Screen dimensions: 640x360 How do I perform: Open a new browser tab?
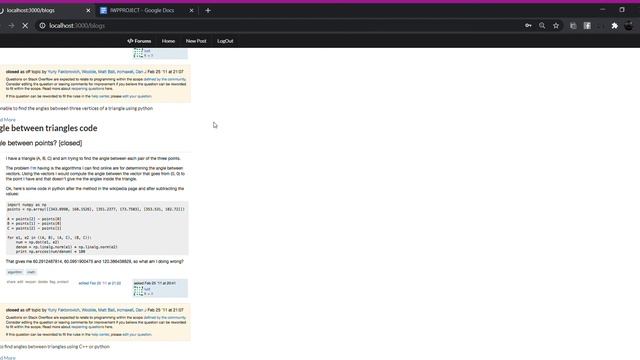click(208, 10)
